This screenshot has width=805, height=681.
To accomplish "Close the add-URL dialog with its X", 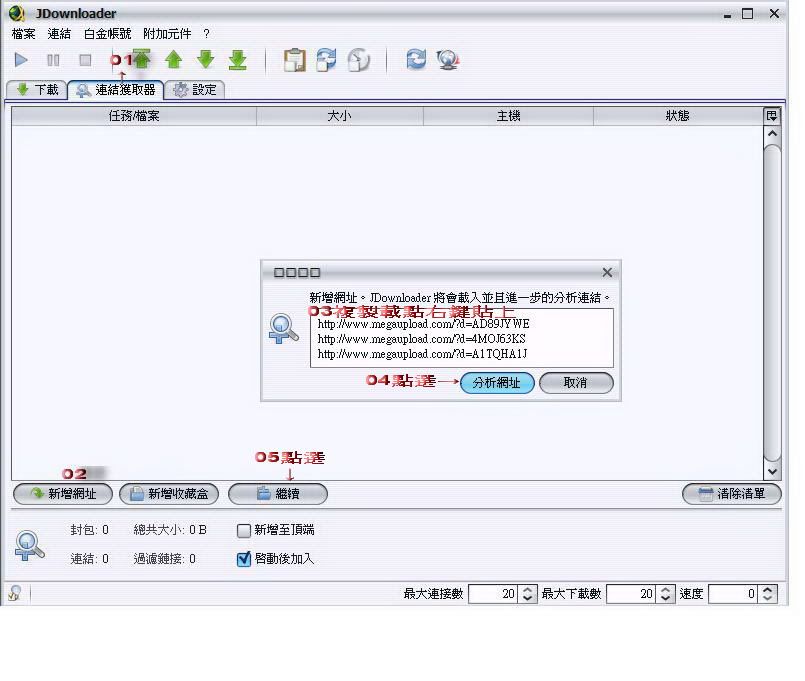I will click(x=607, y=272).
